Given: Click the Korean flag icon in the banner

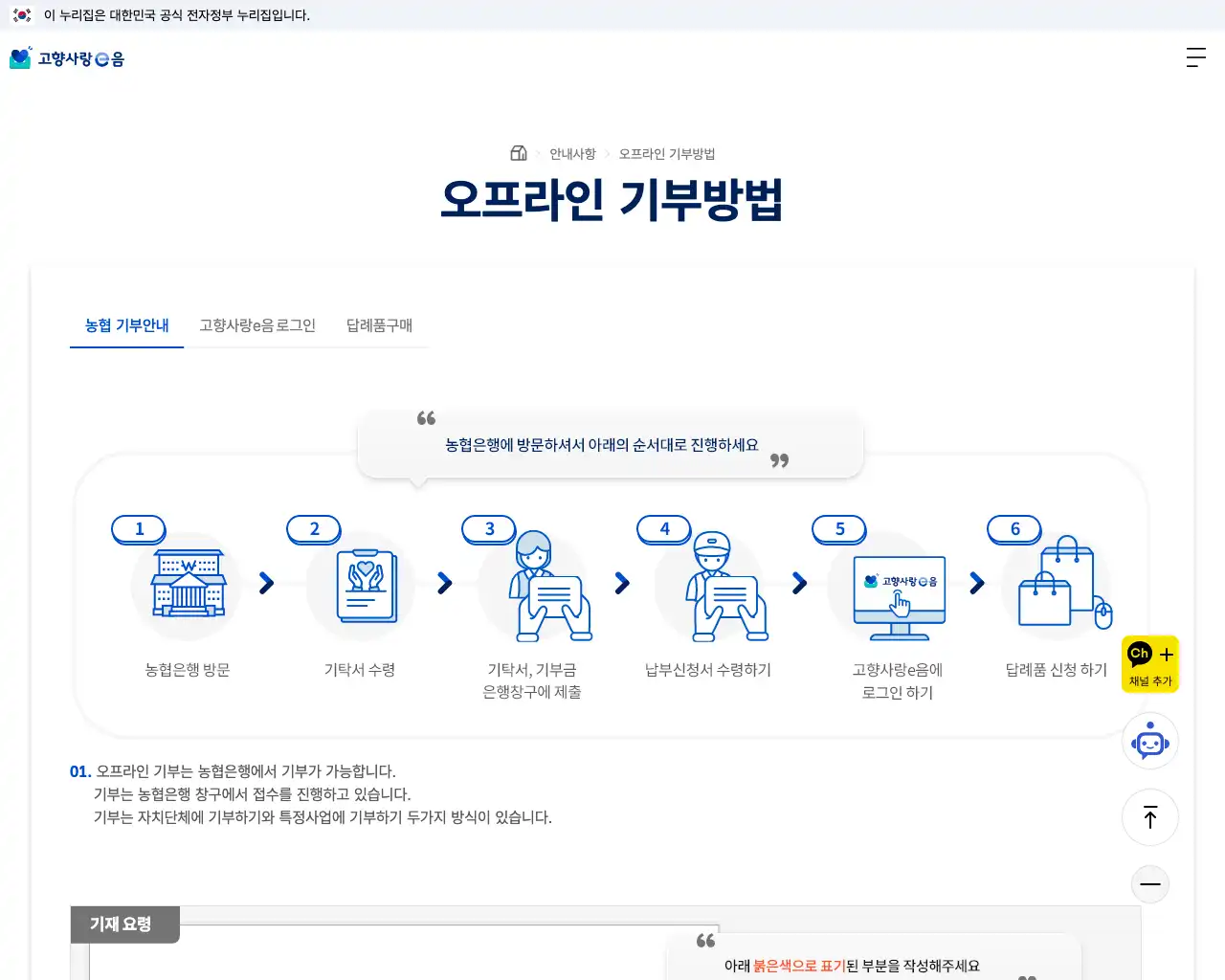Looking at the screenshot, I should 21,15.
